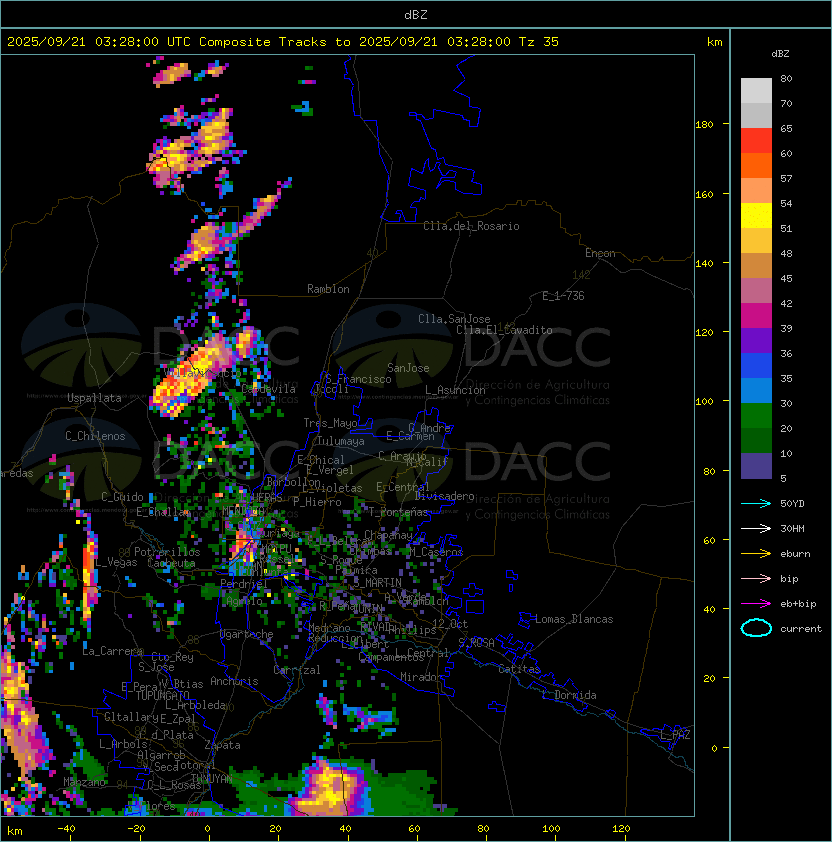The image size is (832, 842).
Task: Click the magenta eb+bip arrow legend symbol
Action: [x=756, y=604]
